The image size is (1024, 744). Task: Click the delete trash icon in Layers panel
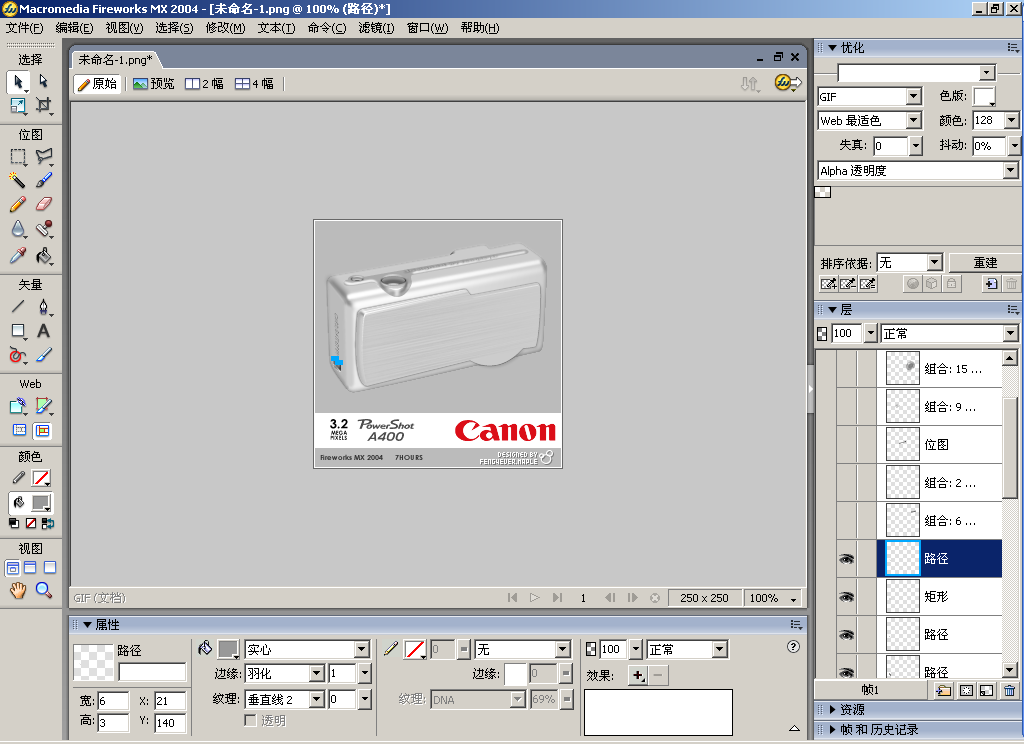[x=1010, y=690]
